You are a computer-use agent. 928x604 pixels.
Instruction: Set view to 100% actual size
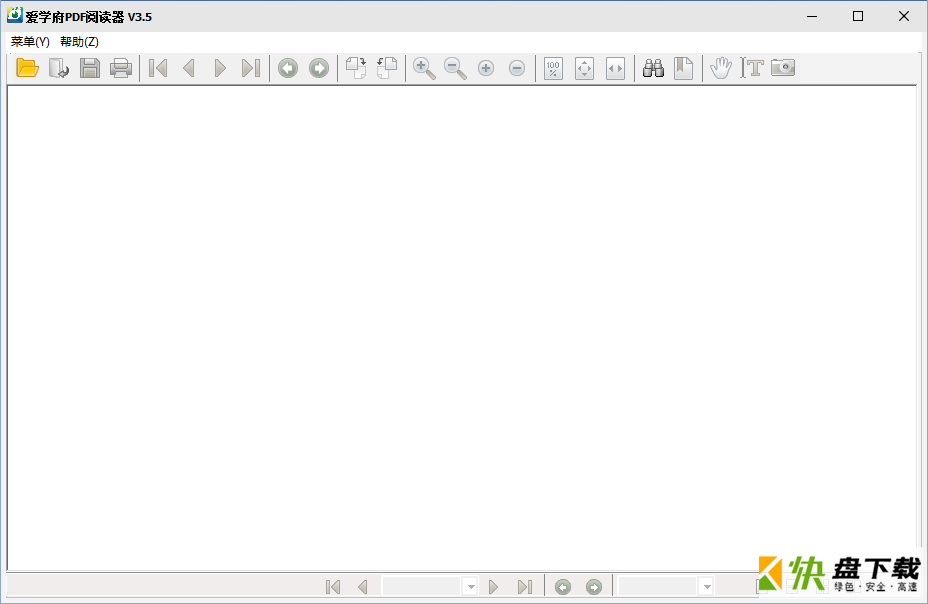point(553,68)
